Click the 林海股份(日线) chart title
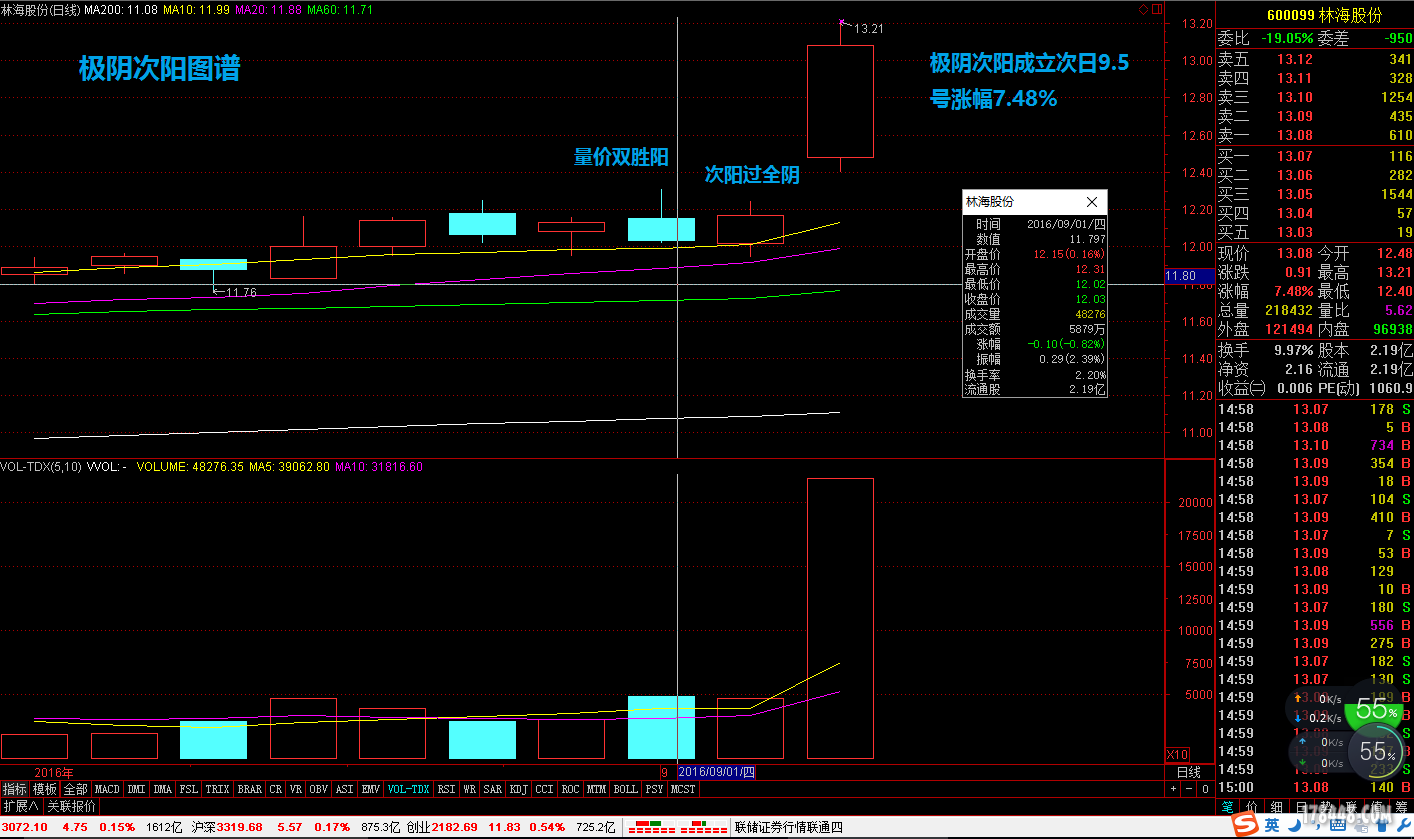 [x=40, y=8]
